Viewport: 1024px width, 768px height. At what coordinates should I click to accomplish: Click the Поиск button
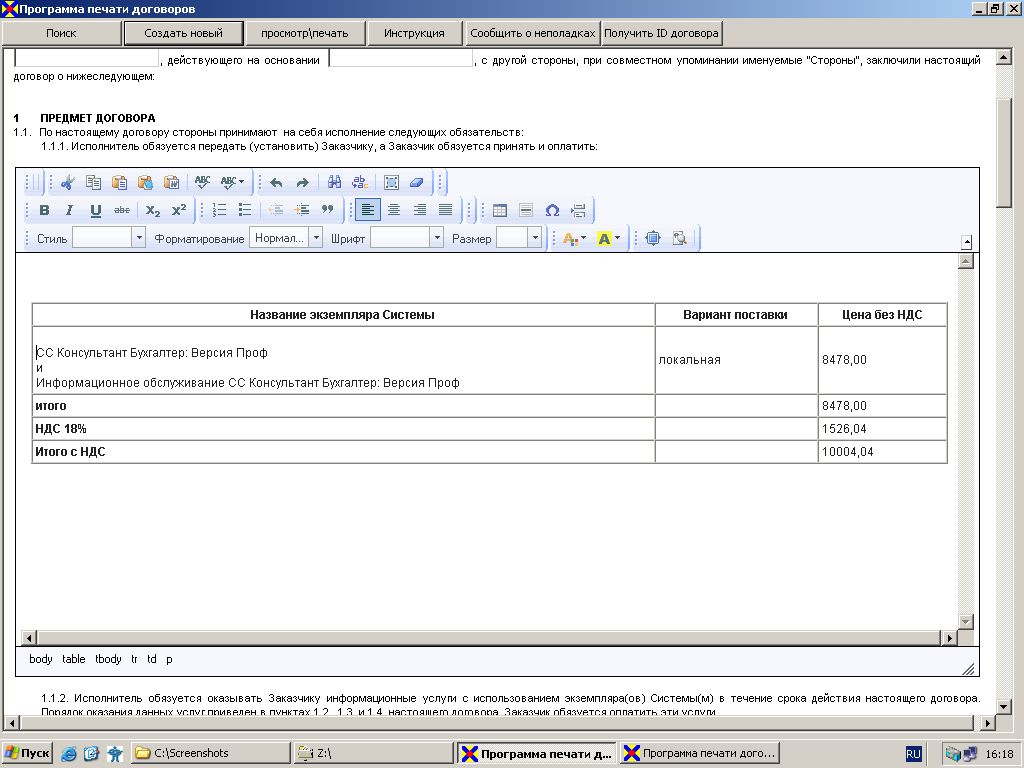[x=61, y=33]
